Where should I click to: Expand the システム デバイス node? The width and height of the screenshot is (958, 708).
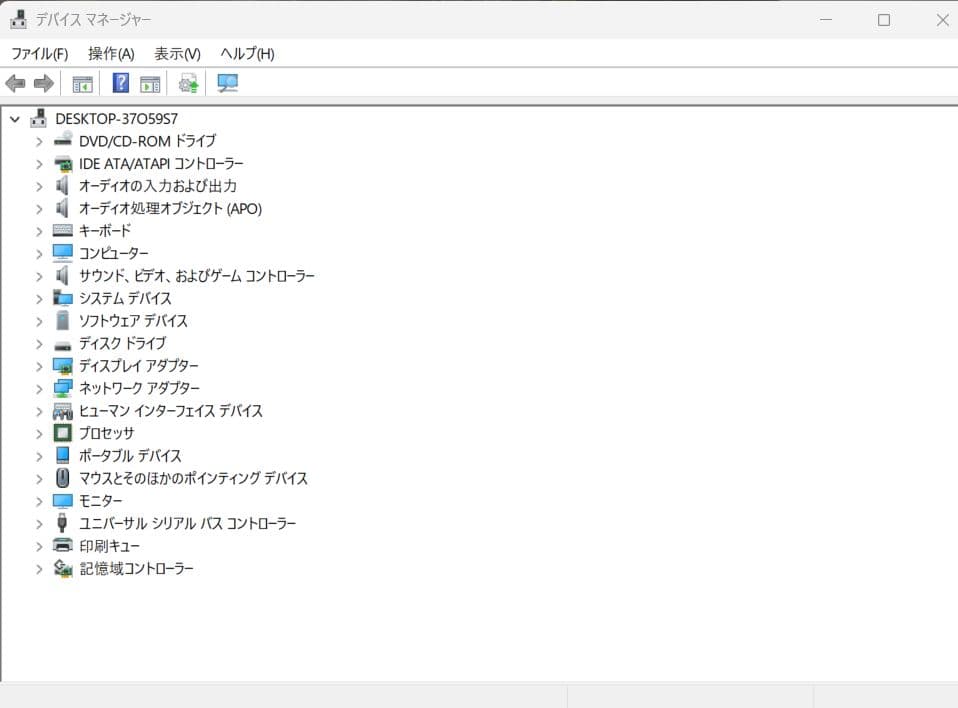coord(38,298)
